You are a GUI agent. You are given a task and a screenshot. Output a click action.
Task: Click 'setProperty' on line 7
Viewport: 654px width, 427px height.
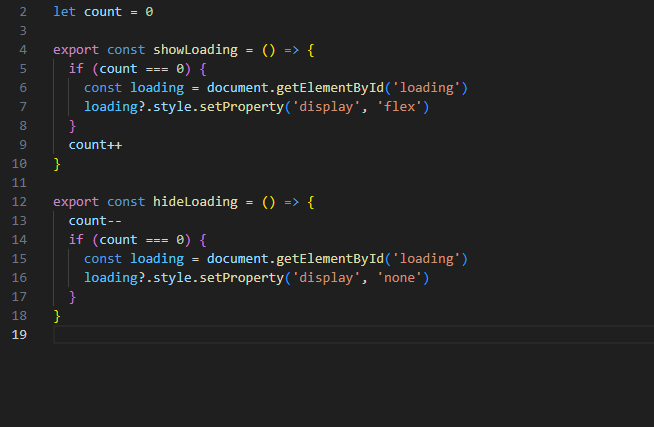(x=241, y=107)
